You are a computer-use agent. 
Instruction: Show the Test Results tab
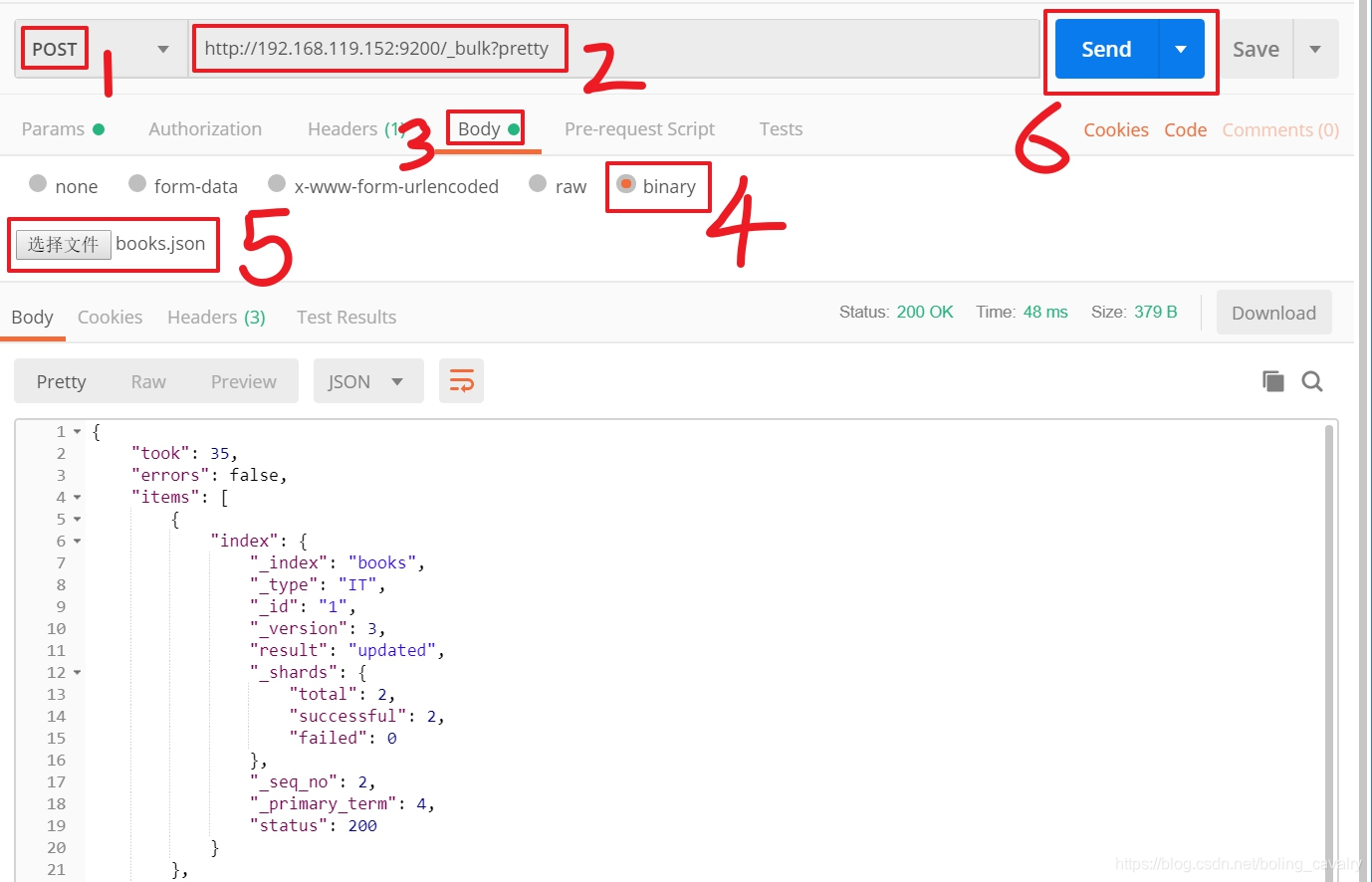point(346,317)
